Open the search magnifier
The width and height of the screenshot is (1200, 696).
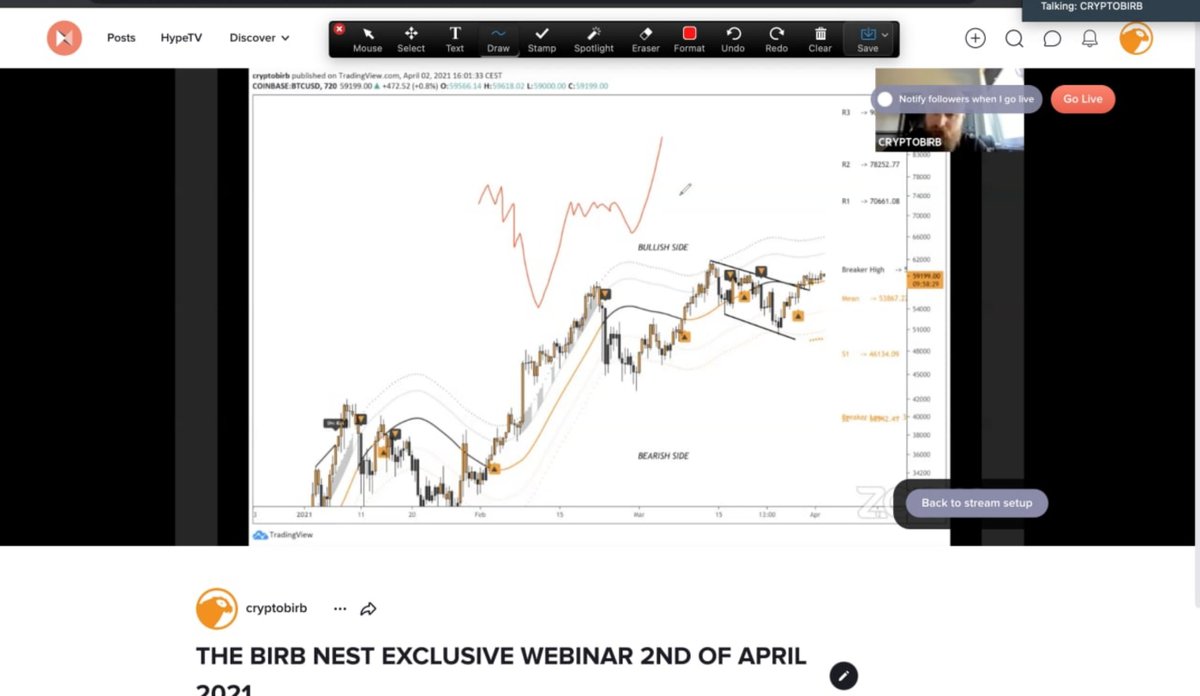[1014, 38]
